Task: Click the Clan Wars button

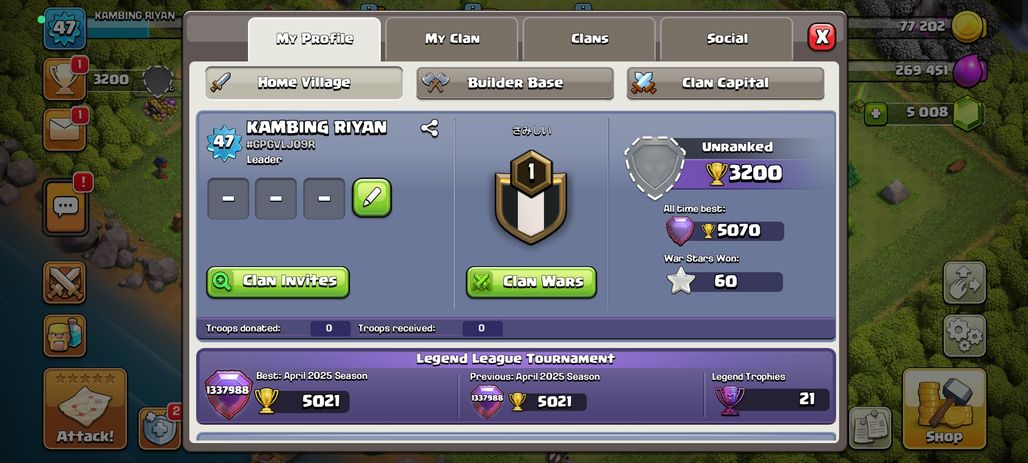Action: (x=532, y=282)
